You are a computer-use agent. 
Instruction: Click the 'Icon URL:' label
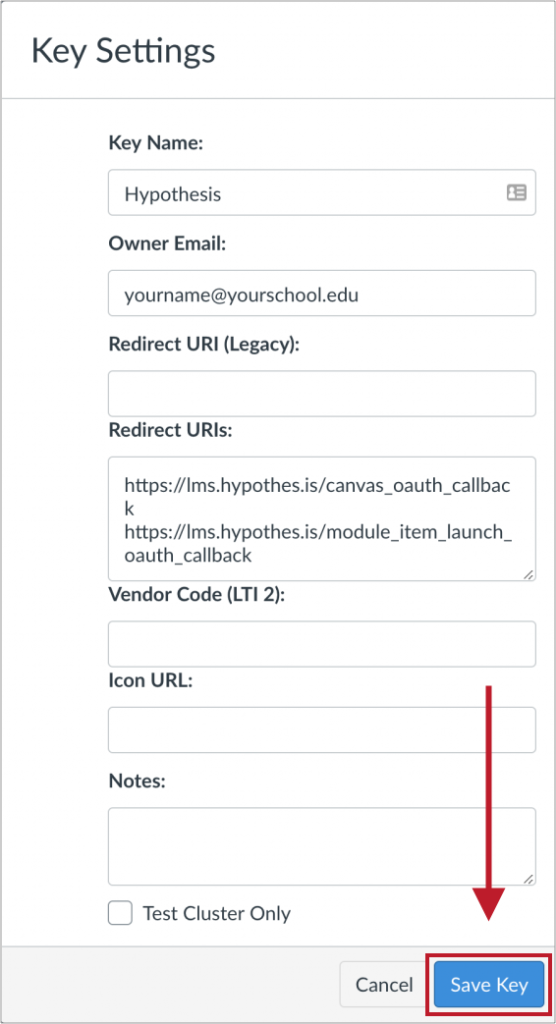coord(151,680)
